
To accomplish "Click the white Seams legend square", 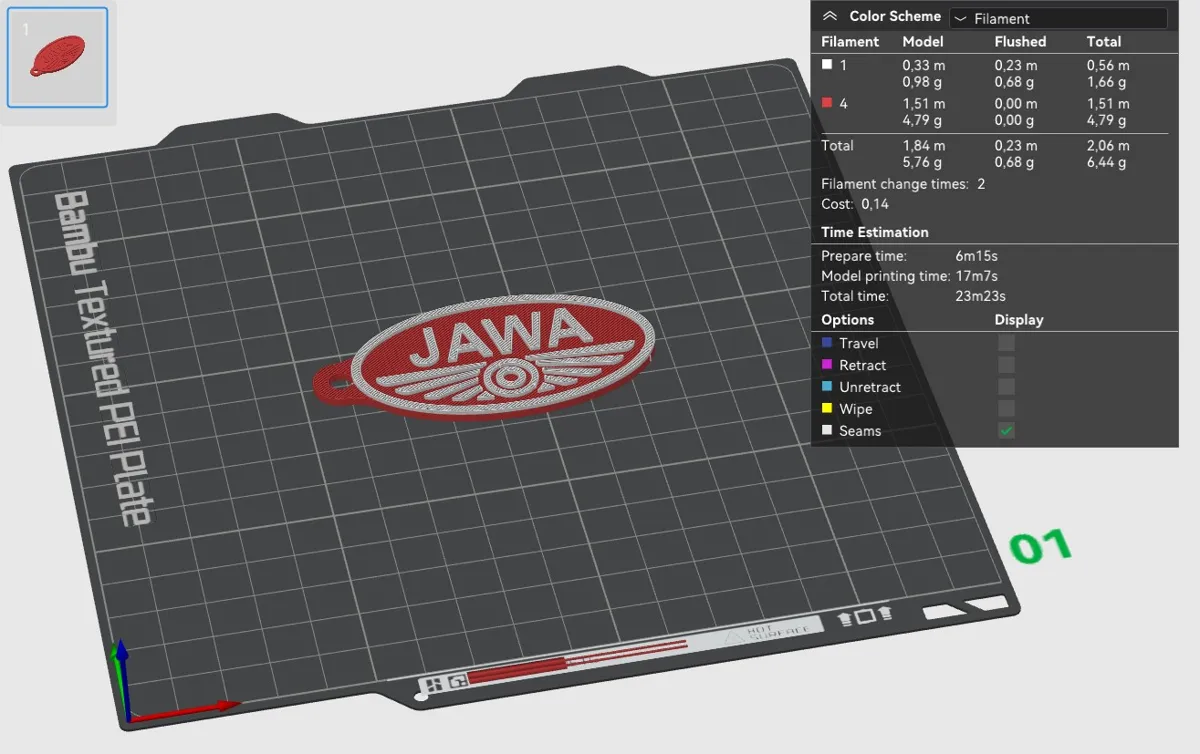I will 827,431.
